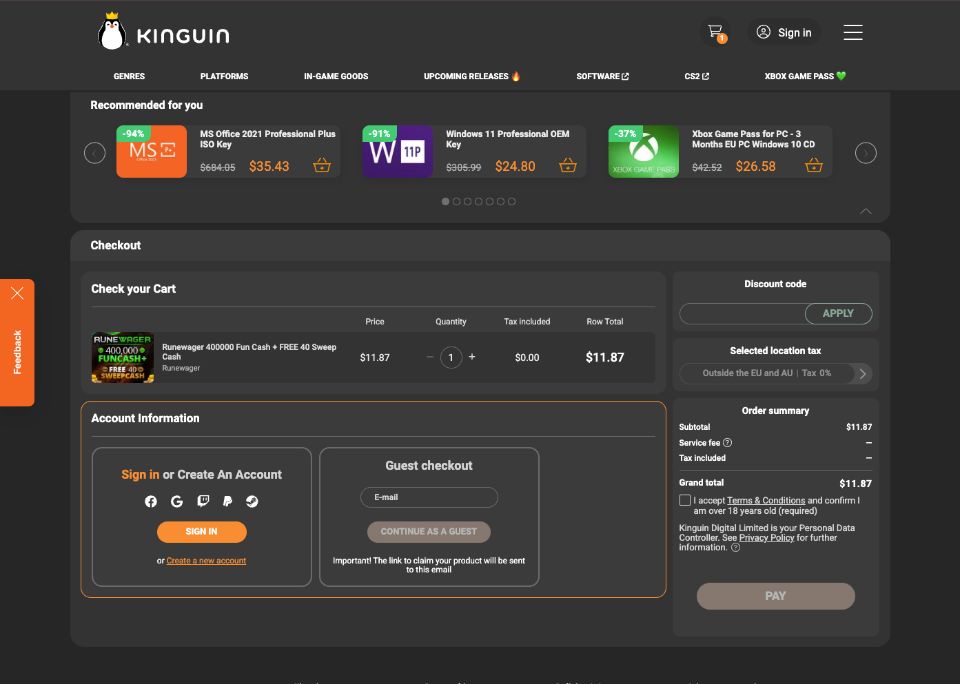Click the guest checkout E-mail field
This screenshot has height=684, width=960.
(x=429, y=497)
